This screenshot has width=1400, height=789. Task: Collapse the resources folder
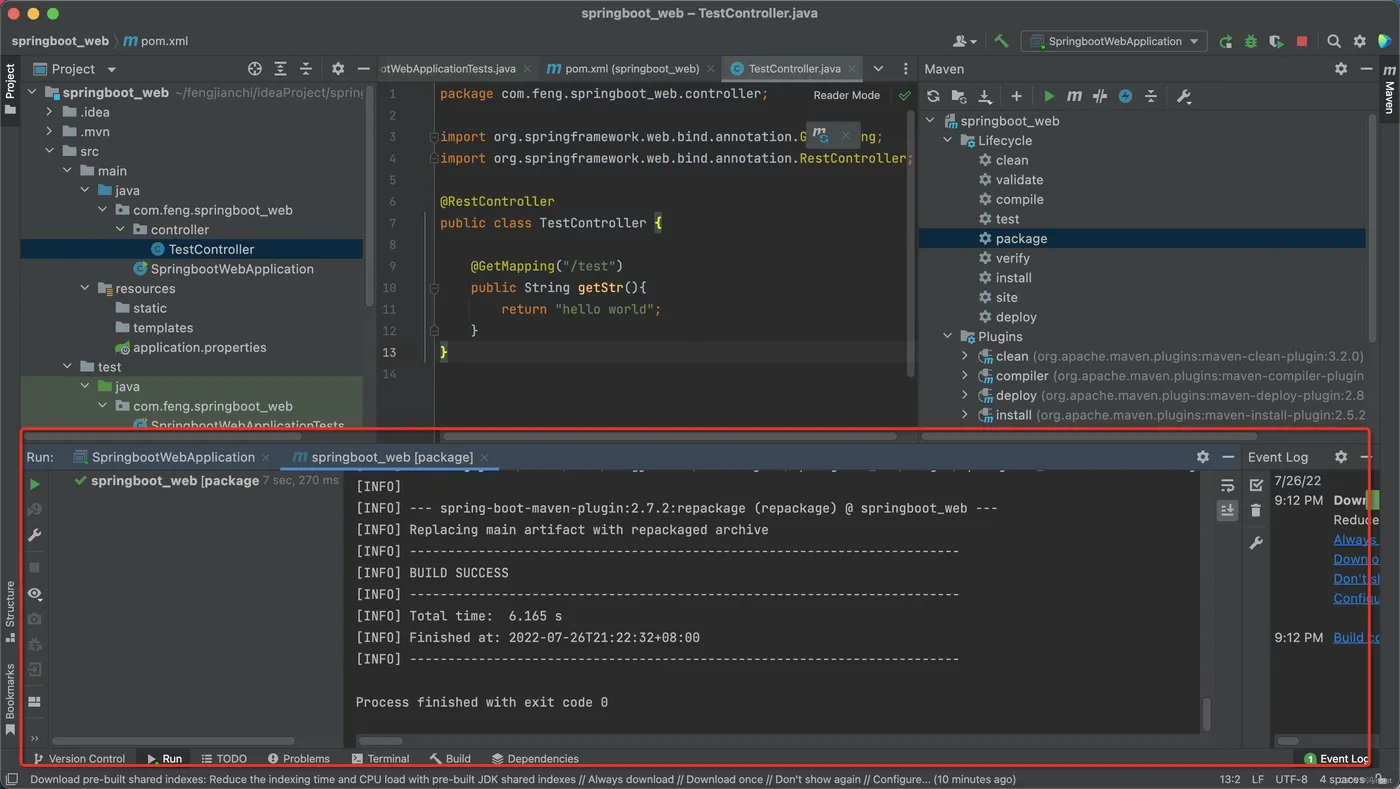(85, 288)
